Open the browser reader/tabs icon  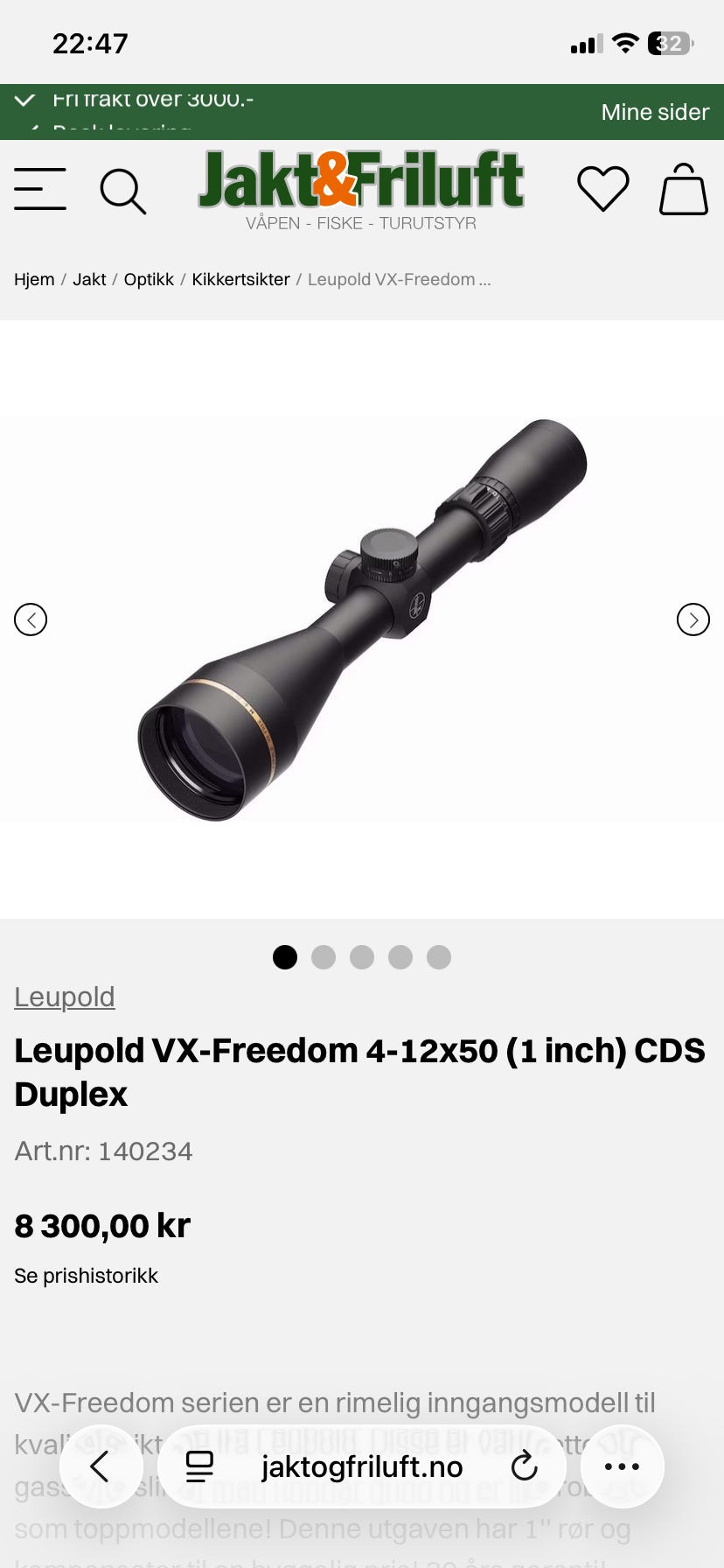coord(200,1466)
